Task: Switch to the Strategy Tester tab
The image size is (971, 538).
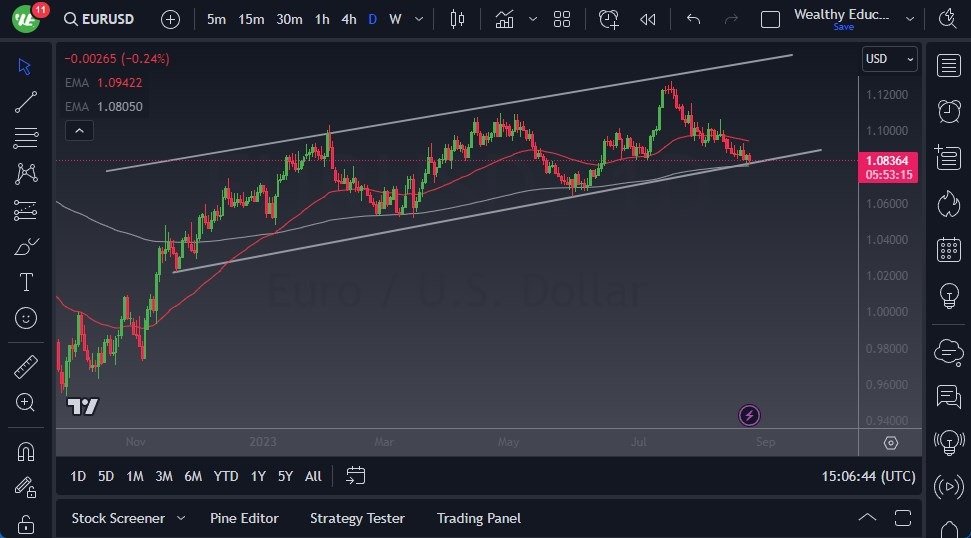Action: pos(357,518)
